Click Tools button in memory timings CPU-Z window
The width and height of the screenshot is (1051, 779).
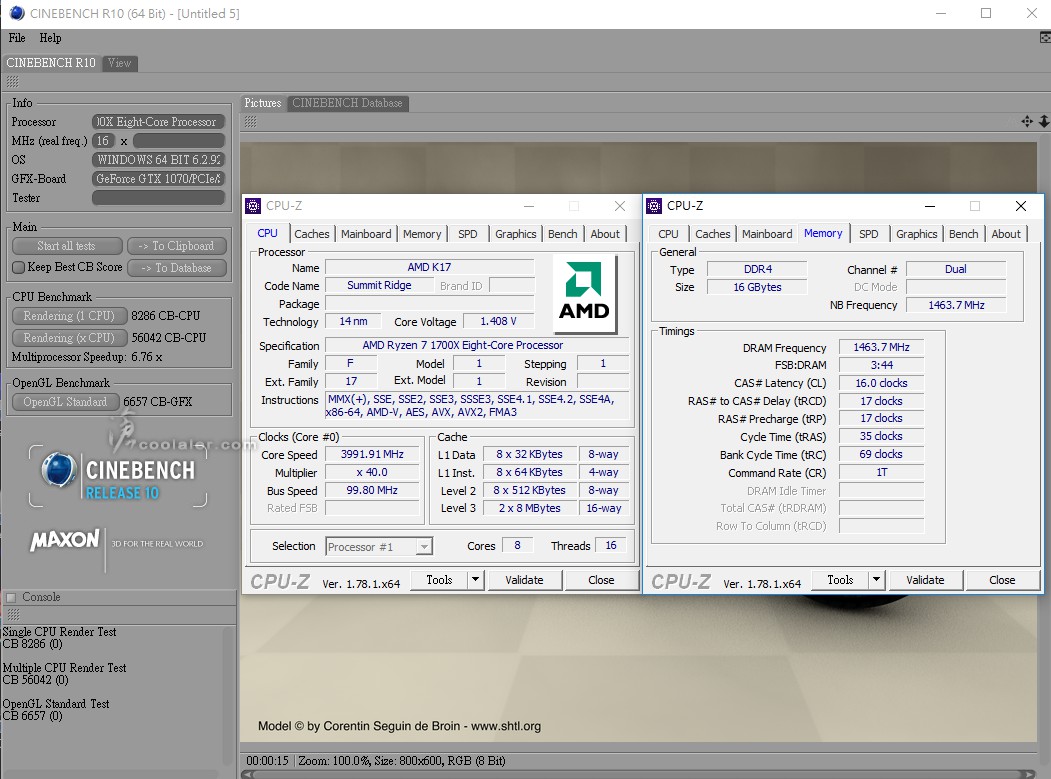coord(840,580)
